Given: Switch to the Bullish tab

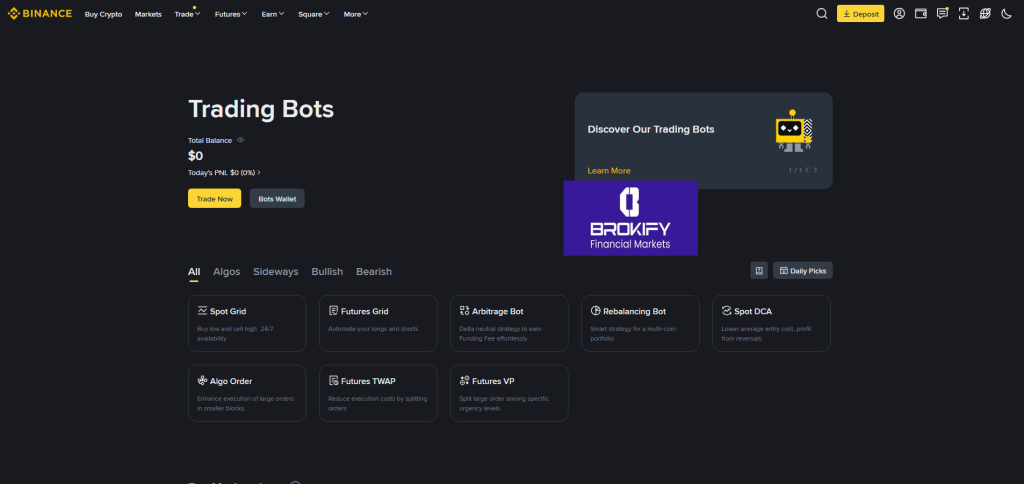Looking at the screenshot, I should (327, 272).
